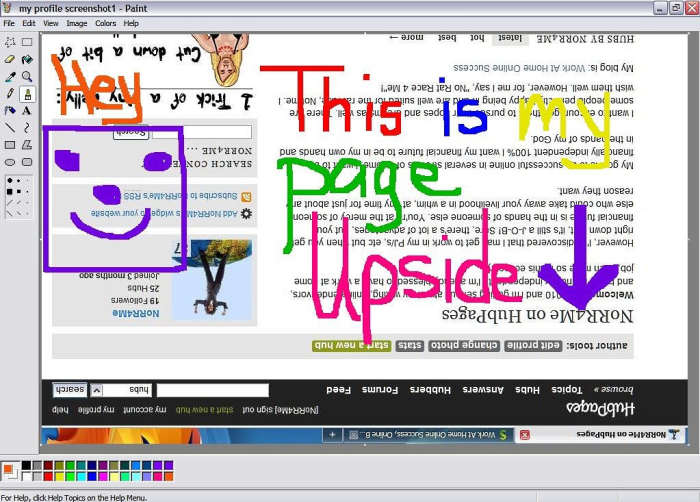Image resolution: width=700 pixels, height=502 pixels.
Task: Pick the cyan swatch
Action: tap(81, 476)
